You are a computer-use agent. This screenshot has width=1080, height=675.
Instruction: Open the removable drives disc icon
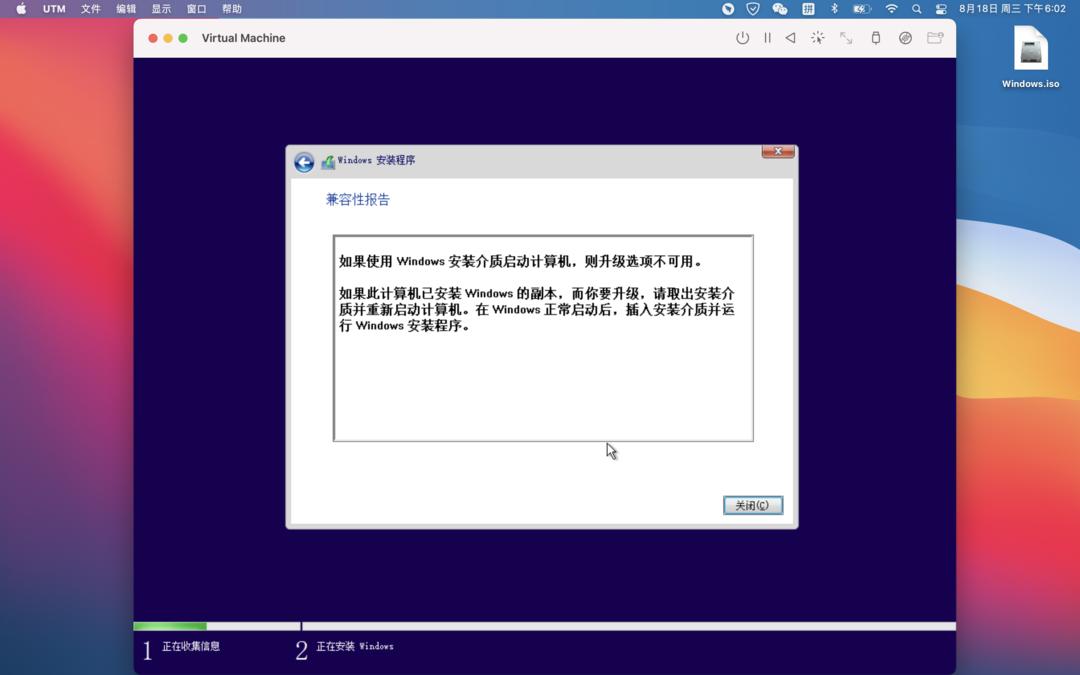pos(905,37)
